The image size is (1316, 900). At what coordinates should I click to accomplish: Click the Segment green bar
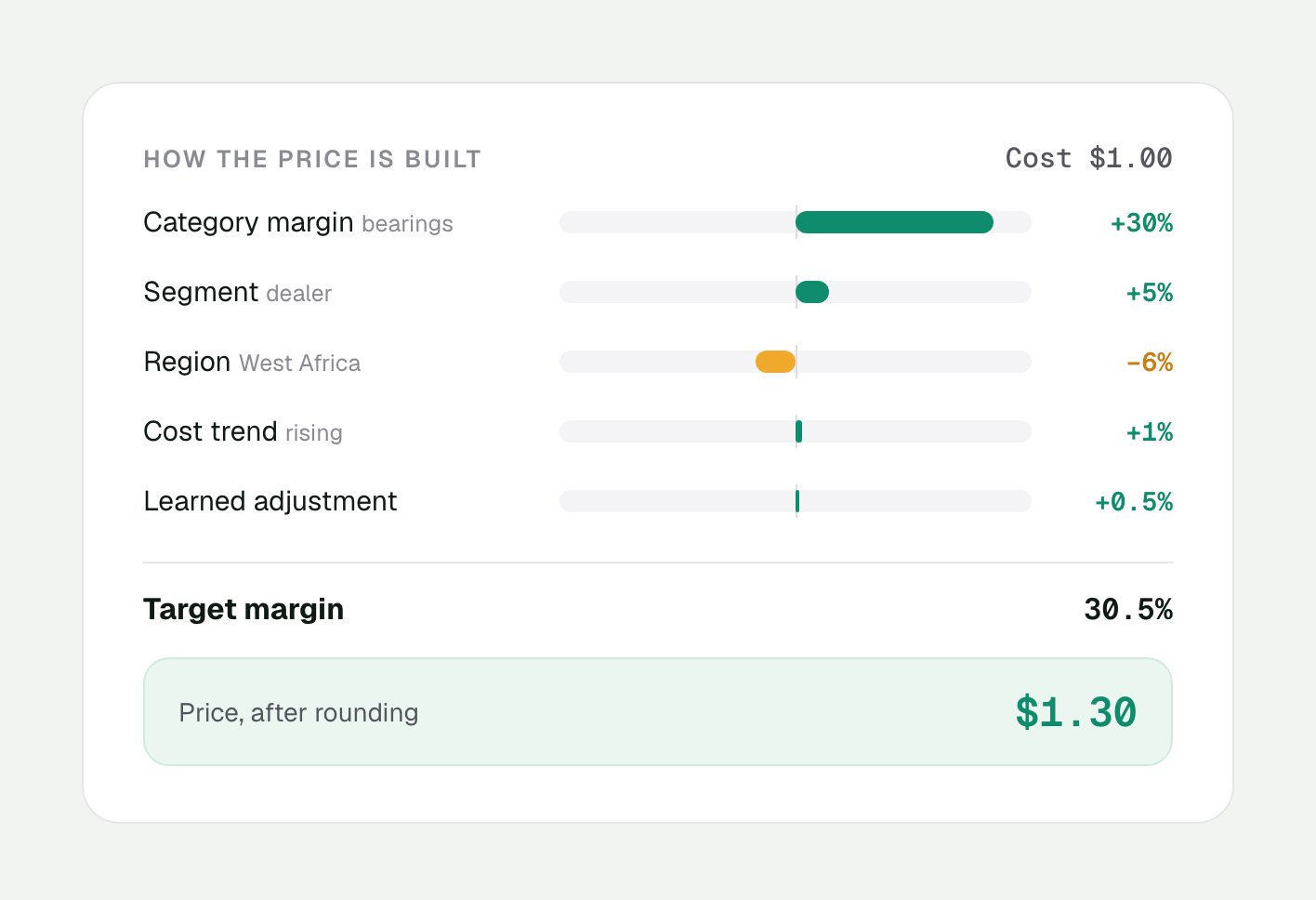click(x=812, y=292)
